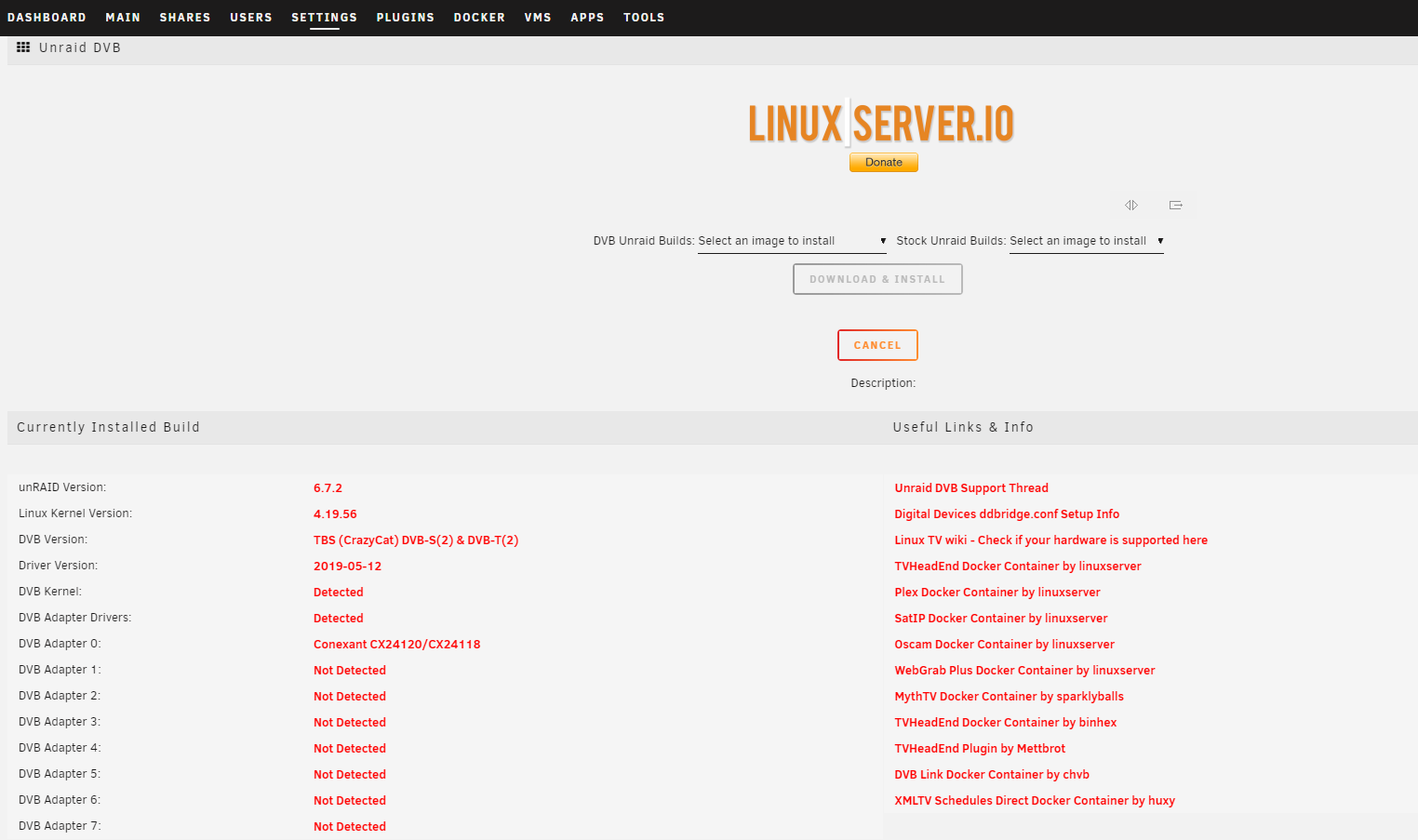1418x840 pixels.
Task: Click the DVB Kernel Detected status
Action: (x=339, y=593)
